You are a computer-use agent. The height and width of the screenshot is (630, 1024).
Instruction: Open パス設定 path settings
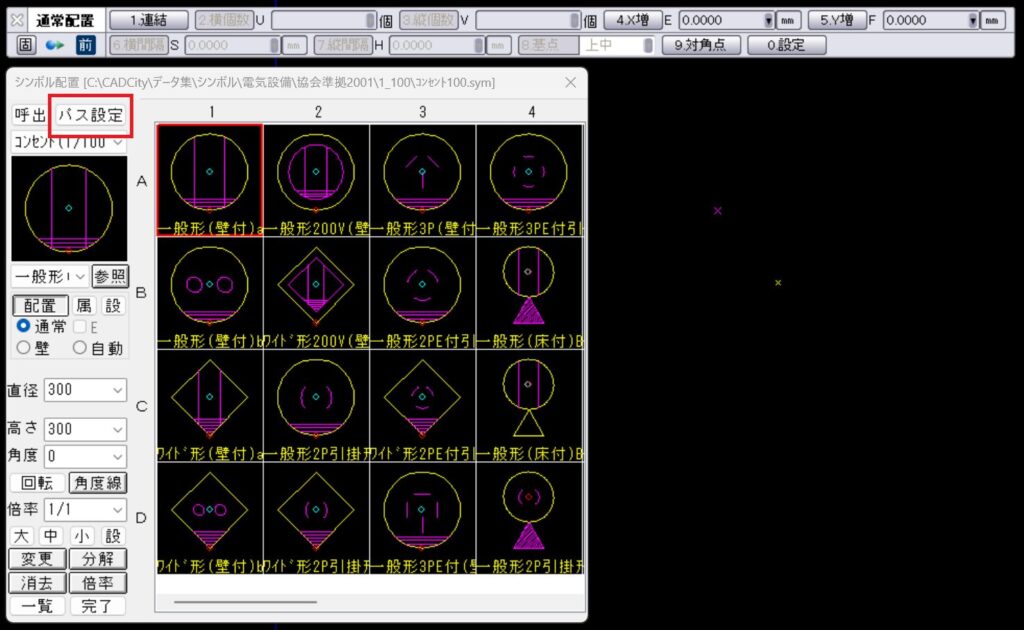click(91, 115)
